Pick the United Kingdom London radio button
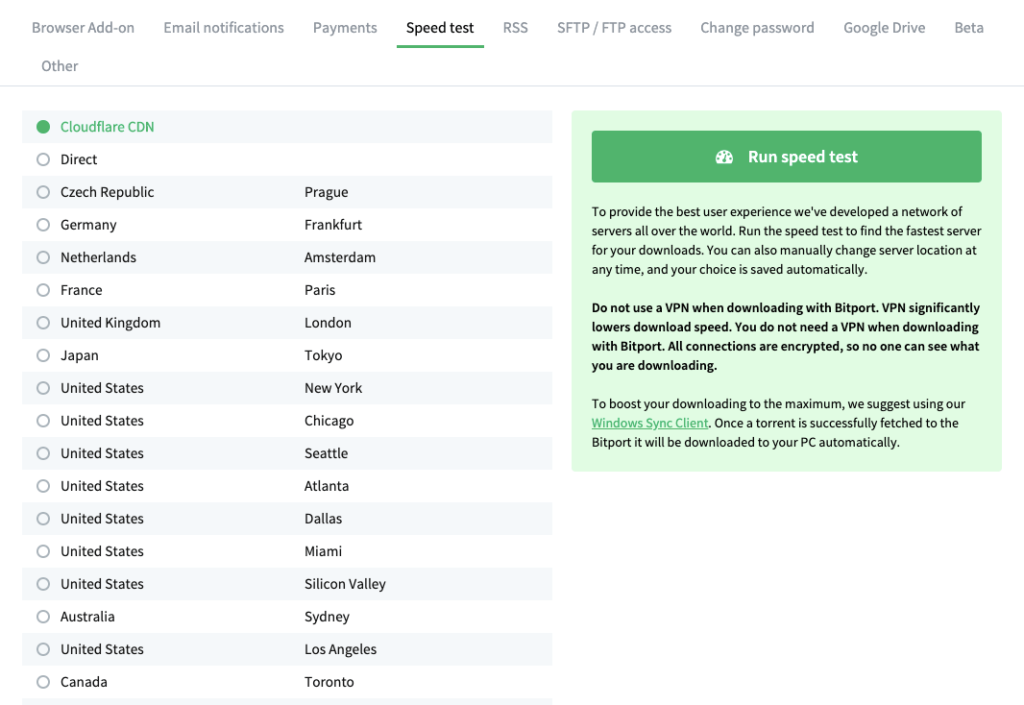Image resolution: width=1024 pixels, height=705 pixels. (43, 322)
